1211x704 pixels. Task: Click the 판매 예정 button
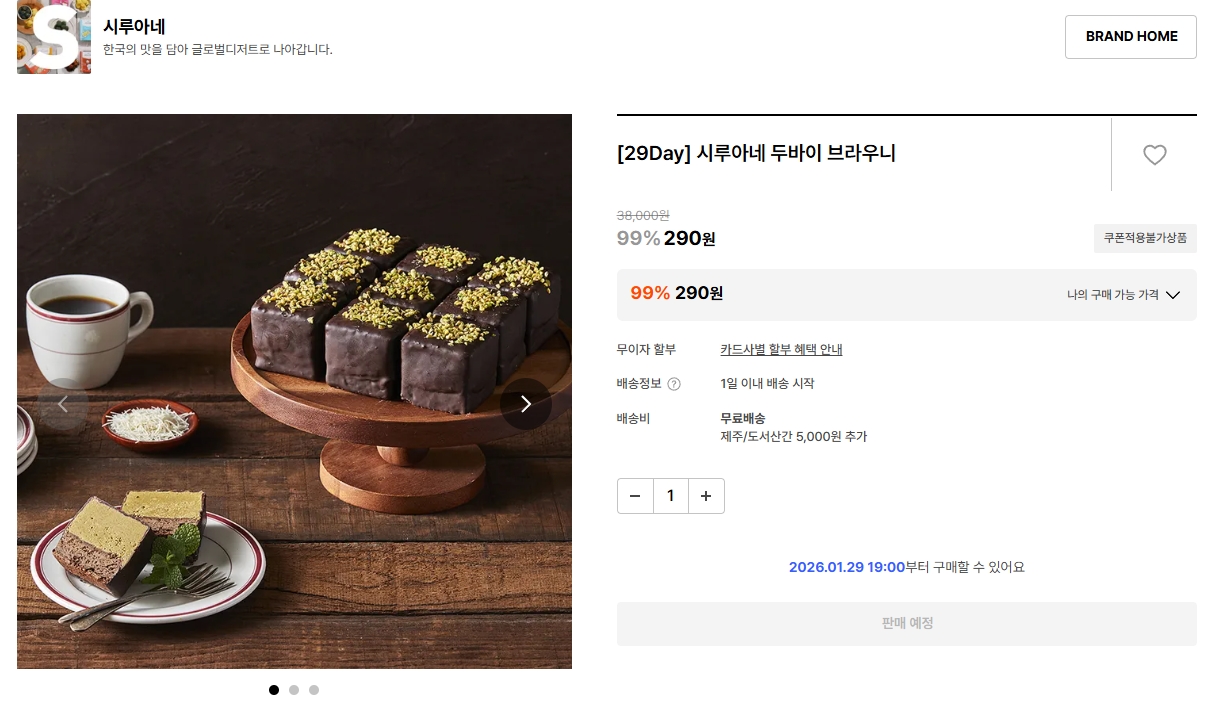[906, 624]
